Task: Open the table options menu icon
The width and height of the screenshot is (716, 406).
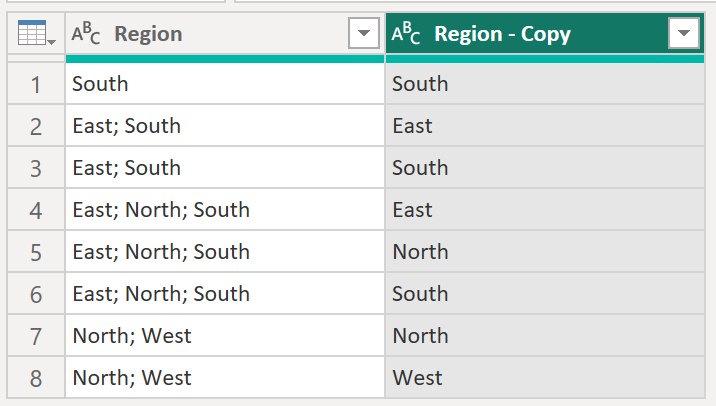Action: [37, 33]
